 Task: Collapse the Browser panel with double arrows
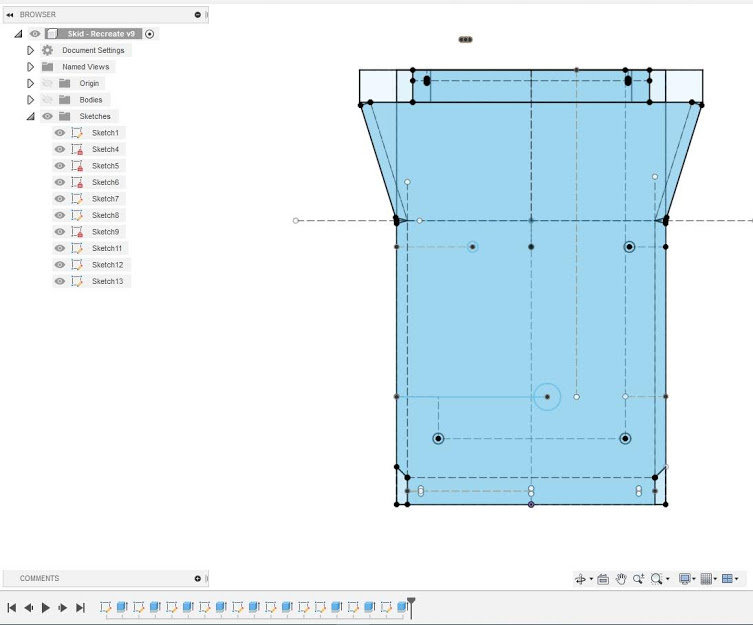coord(10,15)
